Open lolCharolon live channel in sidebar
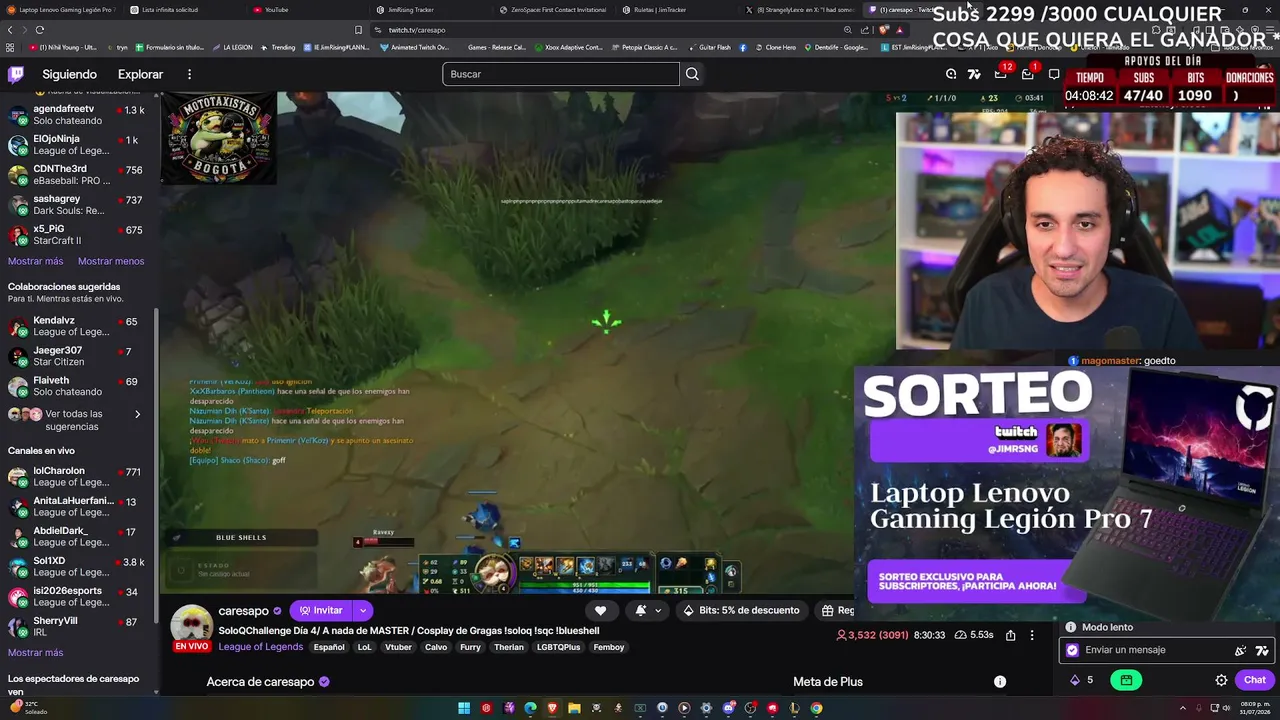1280x720 pixels. click(78, 477)
